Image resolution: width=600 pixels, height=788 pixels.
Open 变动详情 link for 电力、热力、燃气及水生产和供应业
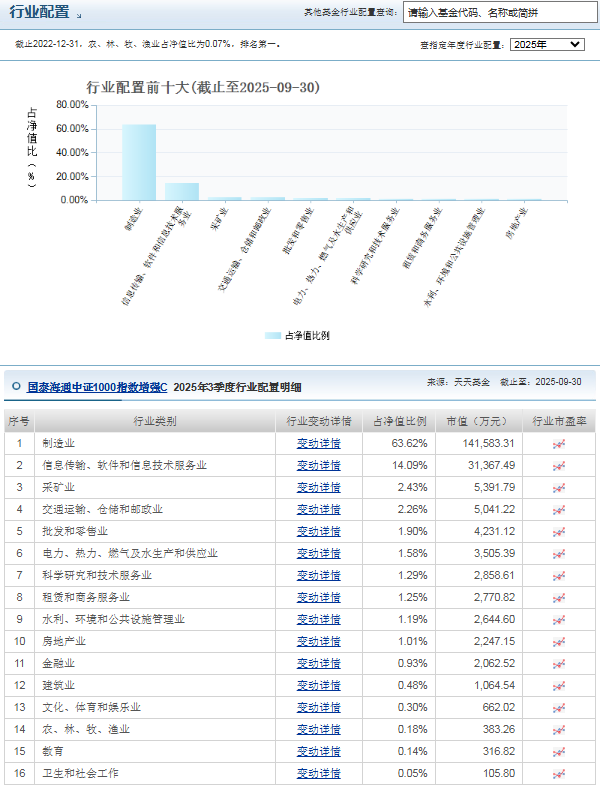coord(319,554)
